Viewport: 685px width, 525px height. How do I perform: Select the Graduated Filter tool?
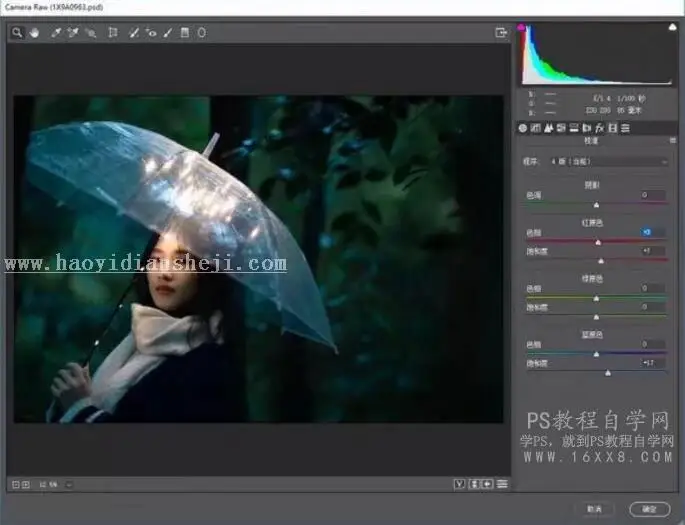[185, 33]
